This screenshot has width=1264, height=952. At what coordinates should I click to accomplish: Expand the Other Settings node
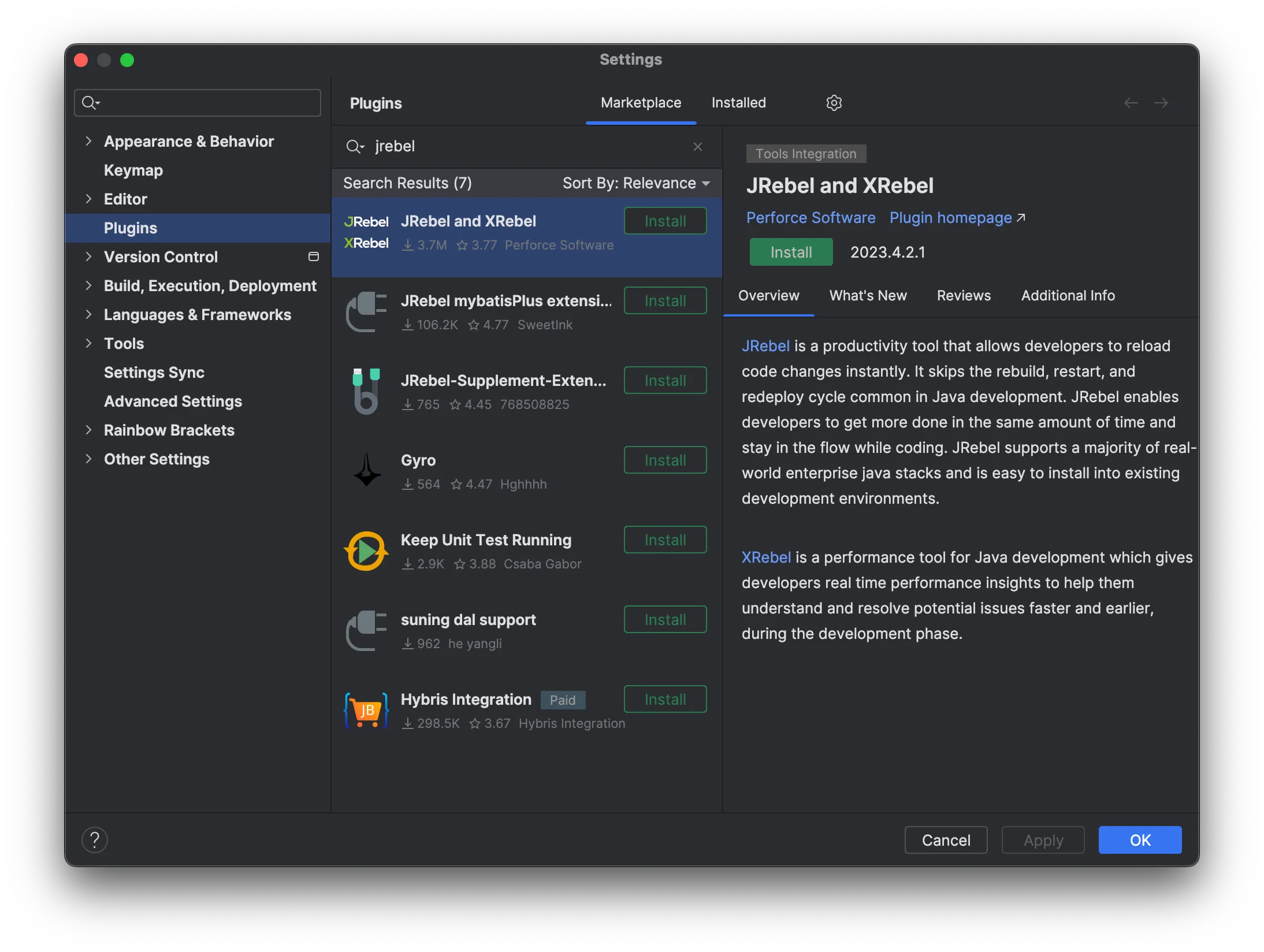coord(88,459)
